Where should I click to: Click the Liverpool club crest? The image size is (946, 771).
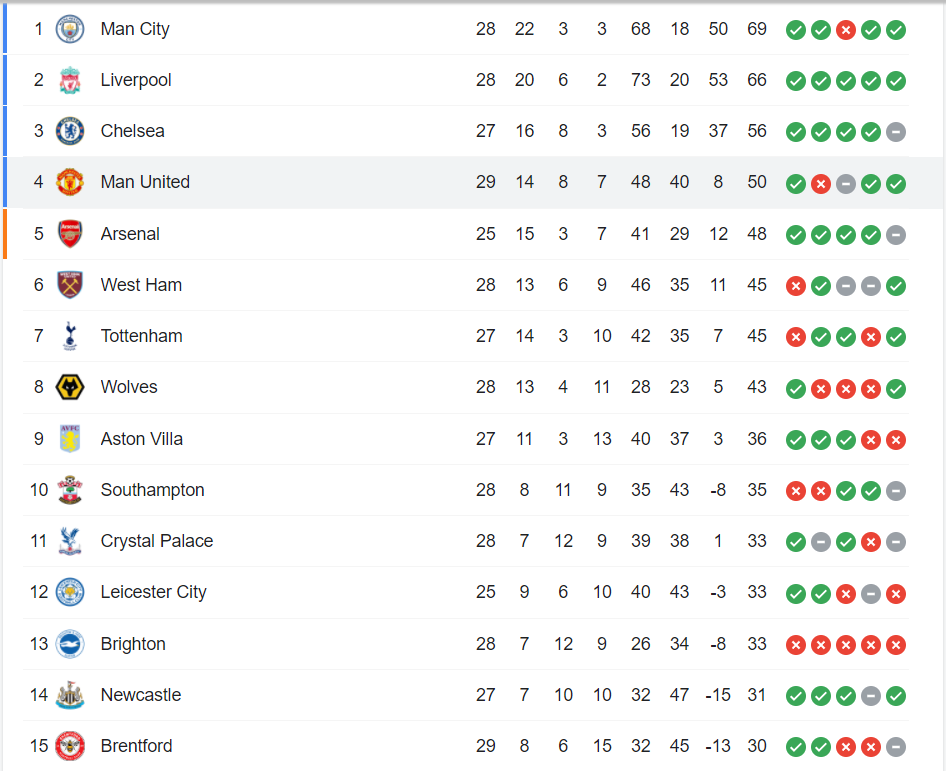(70, 80)
